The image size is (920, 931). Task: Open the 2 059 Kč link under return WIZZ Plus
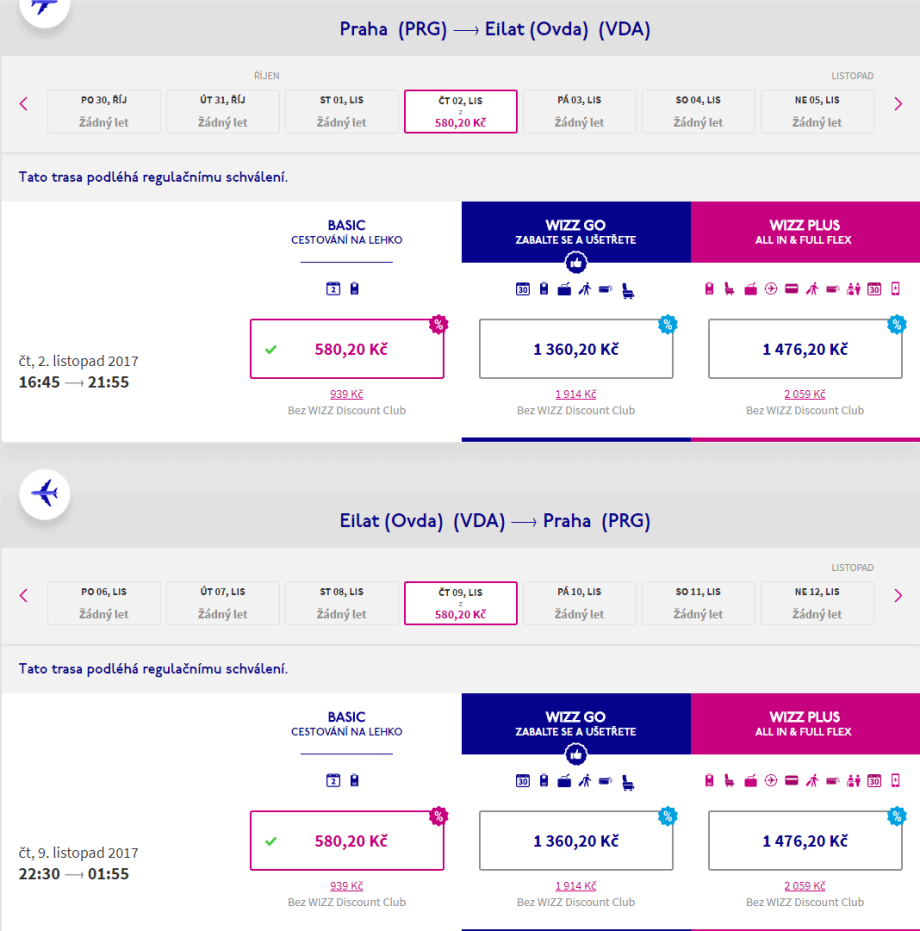coord(805,886)
